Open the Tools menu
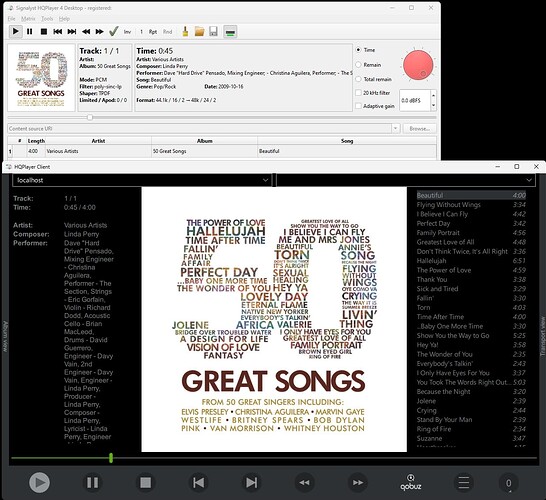Viewport: 546px width, 500px height. point(47,19)
